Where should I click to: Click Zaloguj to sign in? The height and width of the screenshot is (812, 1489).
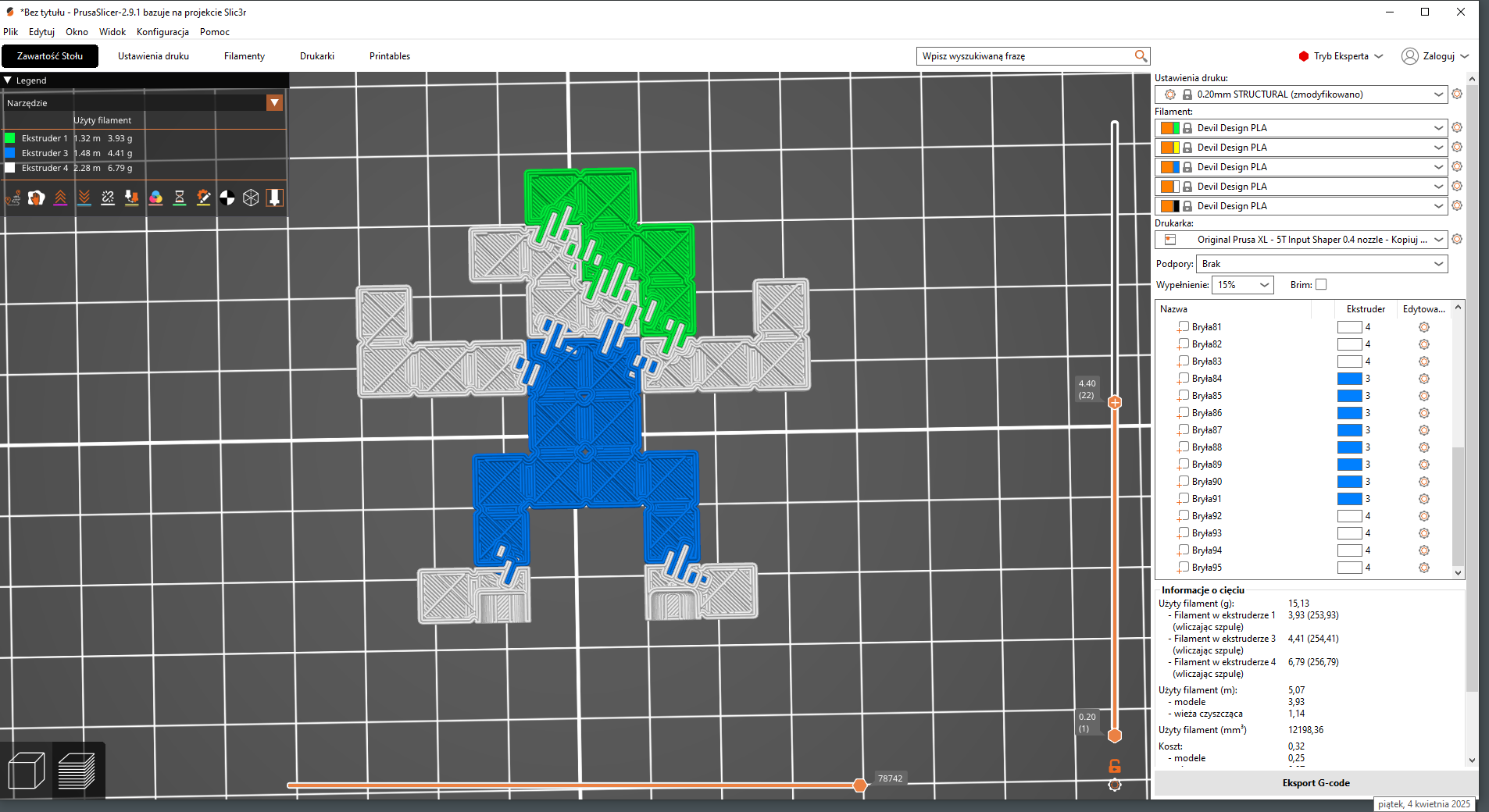(1440, 55)
